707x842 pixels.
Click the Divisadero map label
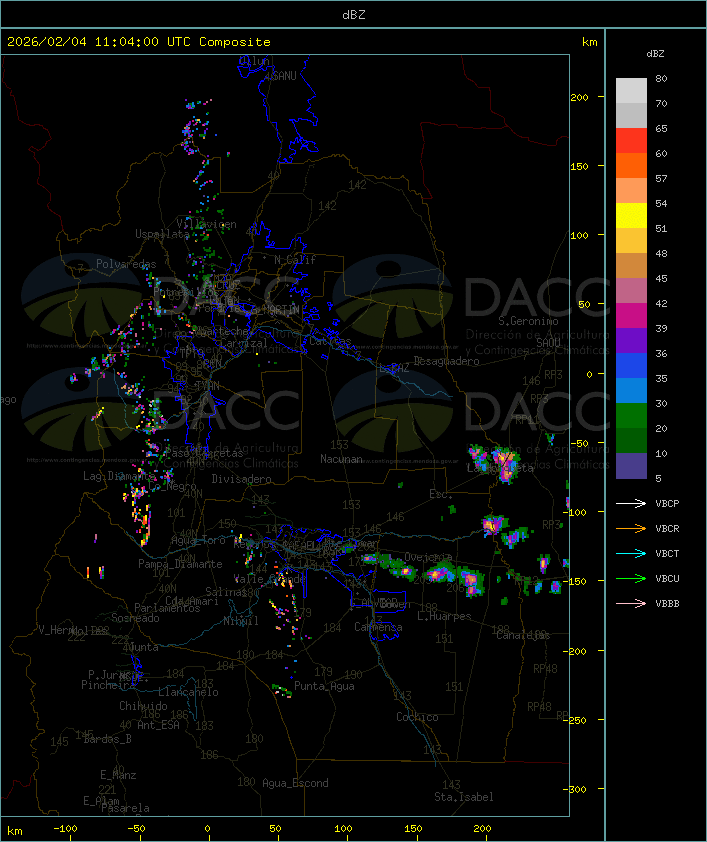tap(242, 478)
